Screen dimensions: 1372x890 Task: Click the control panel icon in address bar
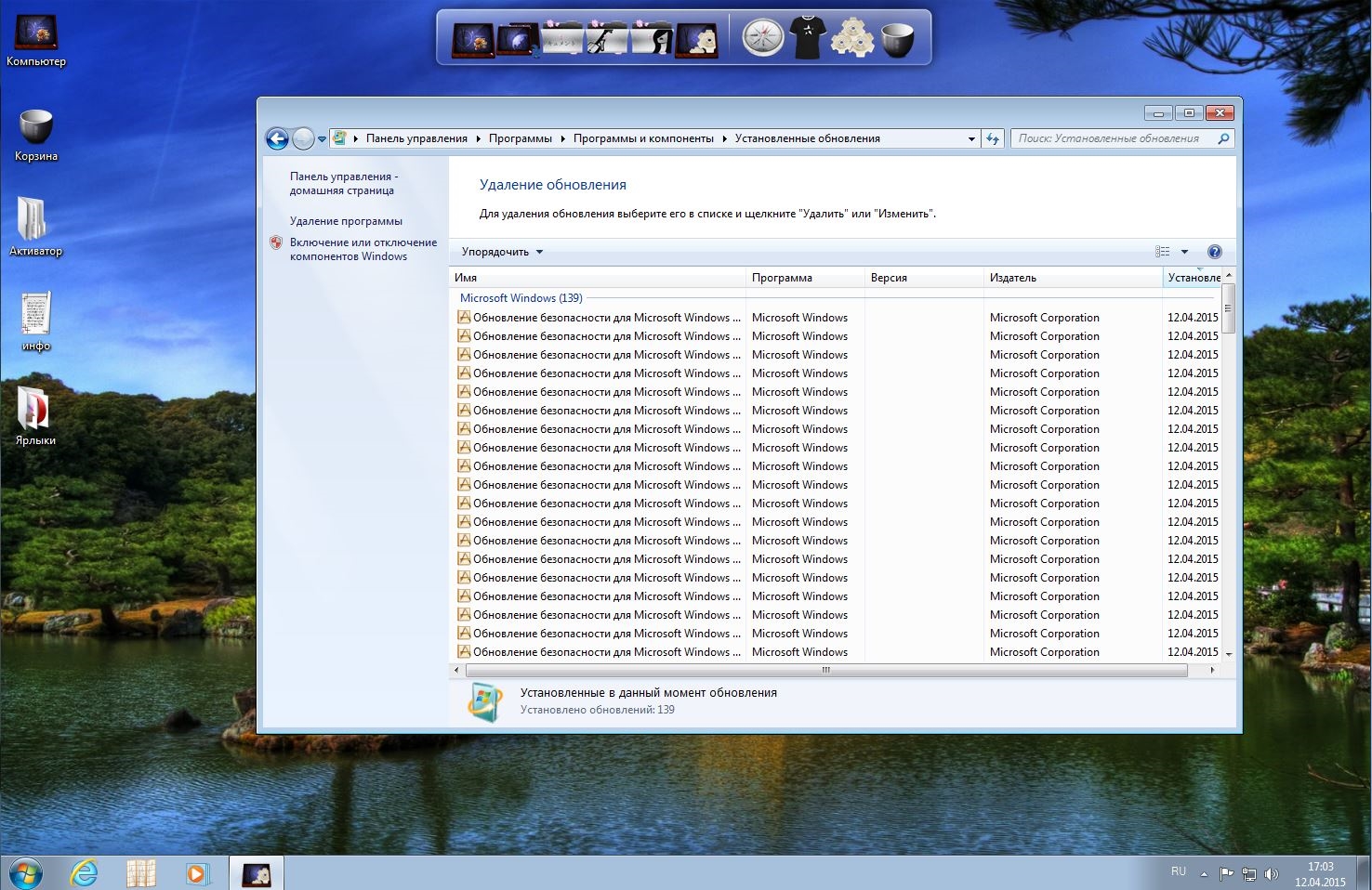(x=339, y=138)
